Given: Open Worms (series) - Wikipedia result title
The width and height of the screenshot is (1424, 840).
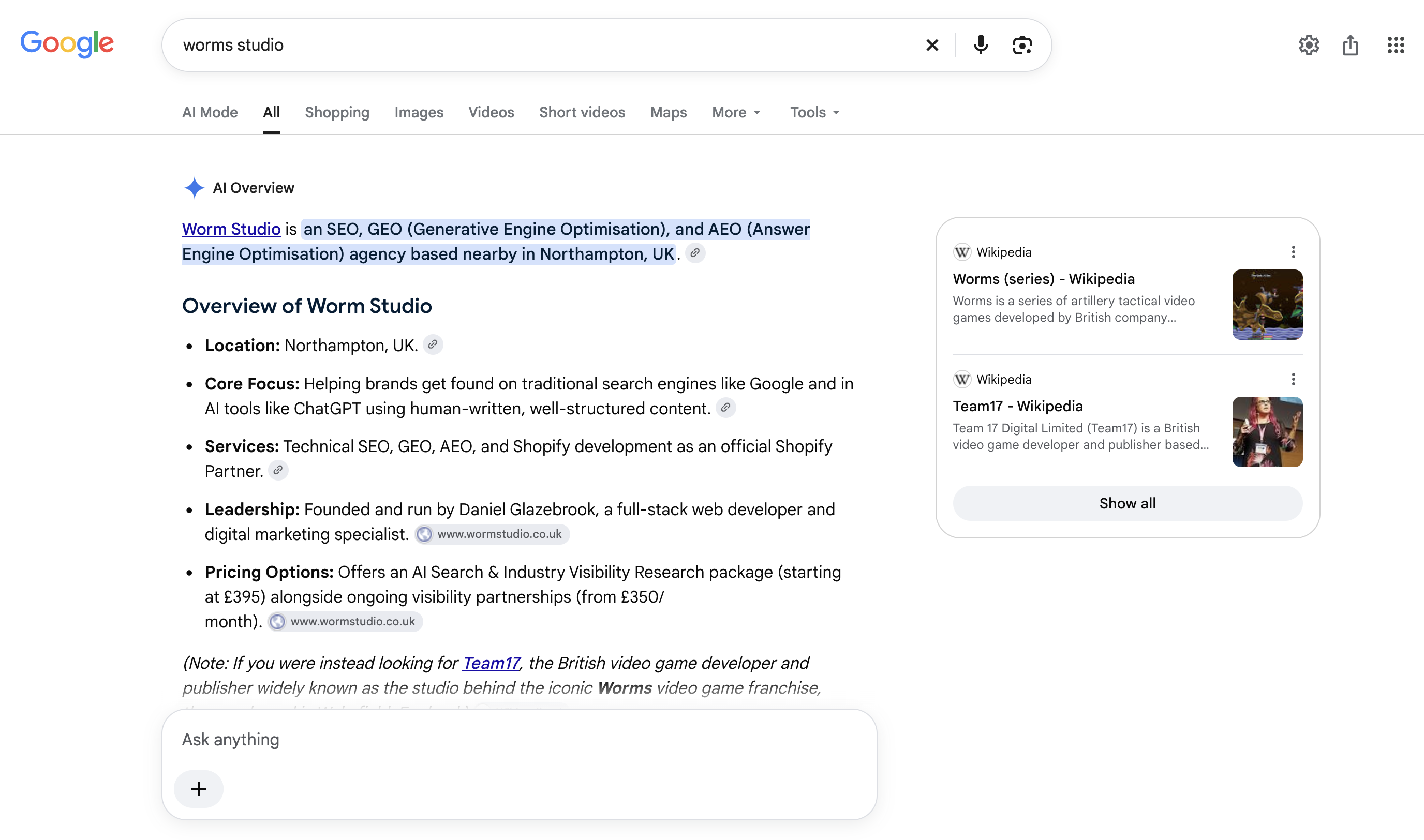Looking at the screenshot, I should 1044,278.
